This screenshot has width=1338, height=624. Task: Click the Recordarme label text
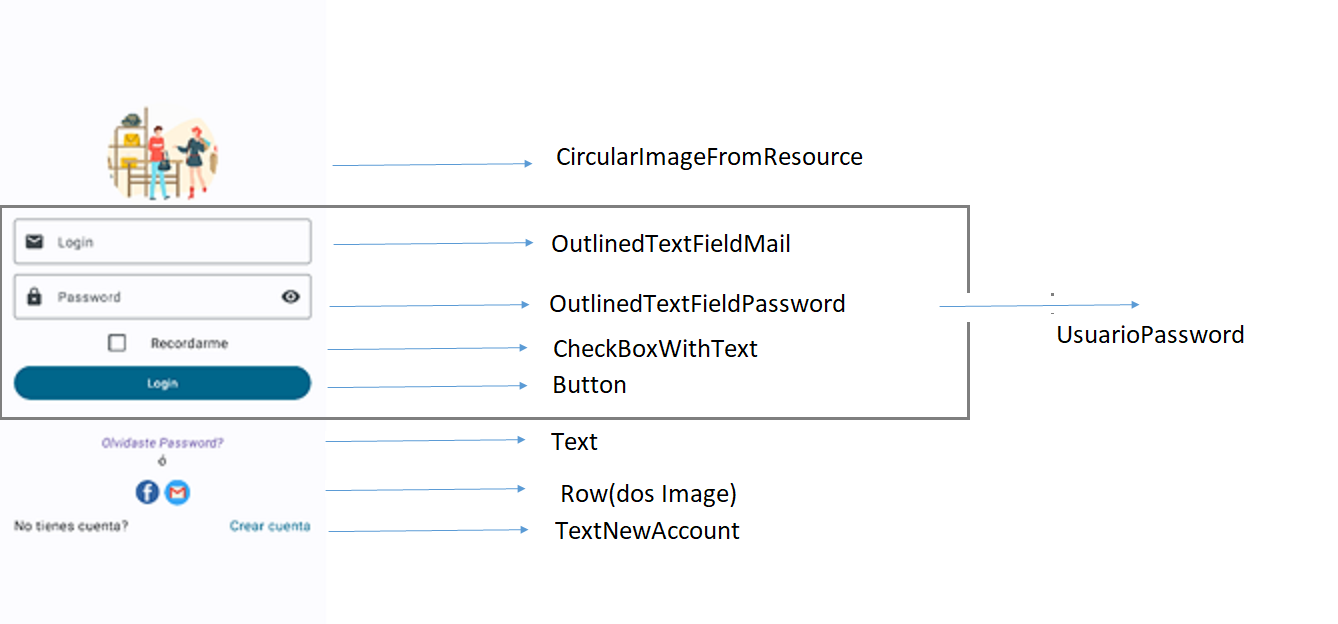pos(189,343)
